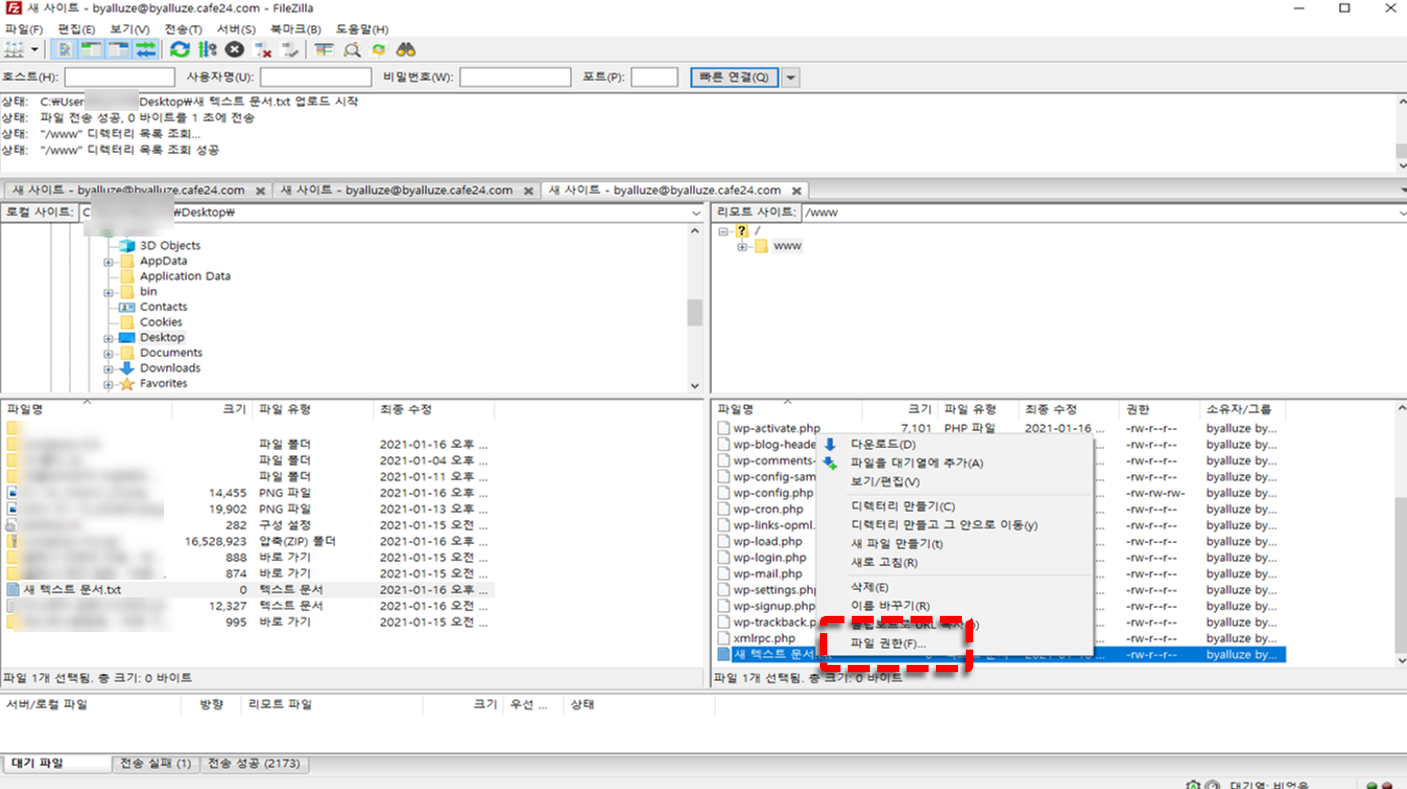The image size is (1407, 789).
Task: Open the 로컬 사이트 path dropdown
Action: [x=696, y=213]
